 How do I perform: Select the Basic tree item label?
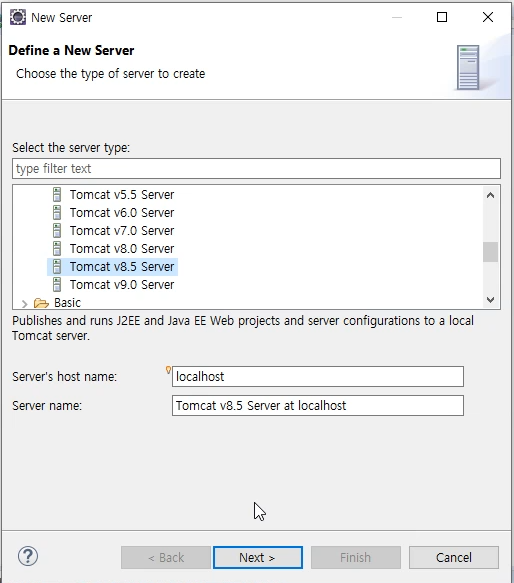pos(67,303)
